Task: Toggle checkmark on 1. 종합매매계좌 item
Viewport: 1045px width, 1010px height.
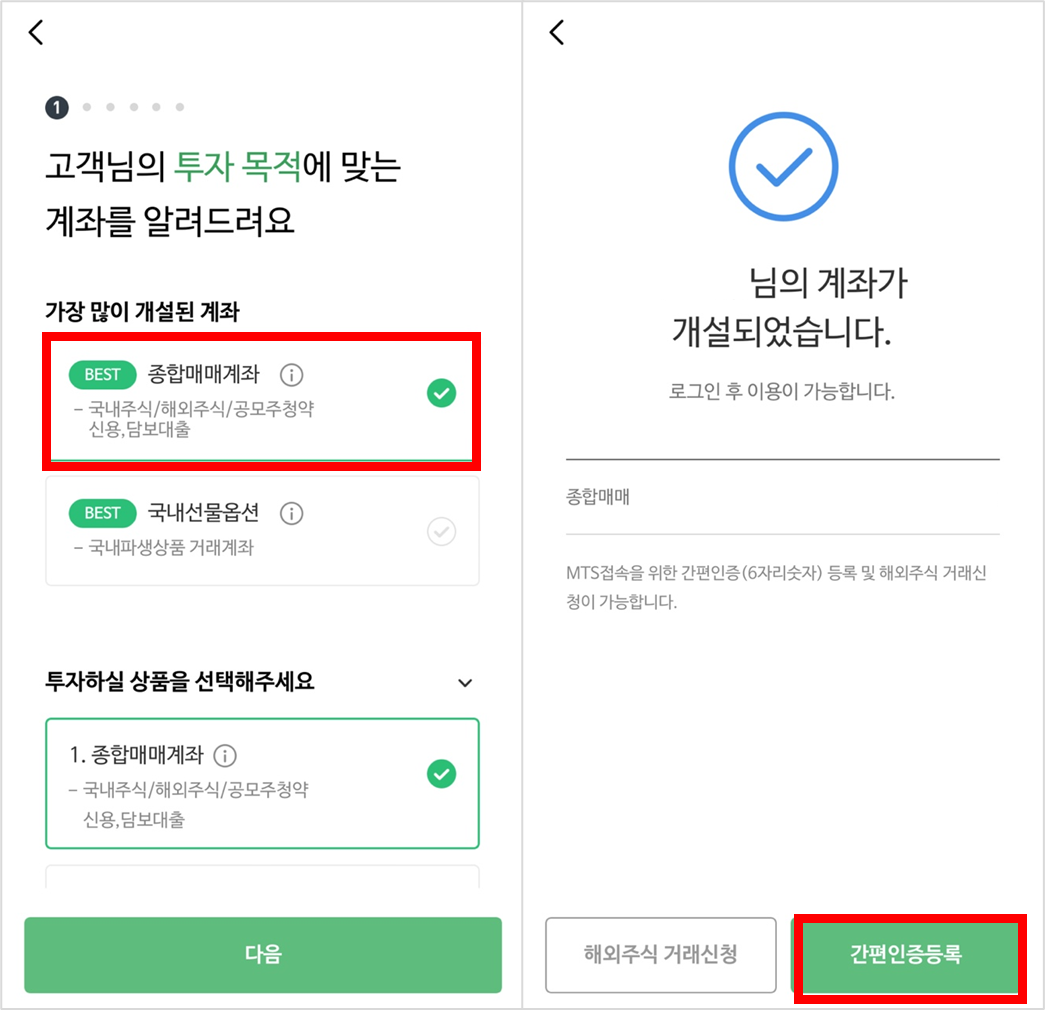Action: pyautogui.click(x=441, y=774)
